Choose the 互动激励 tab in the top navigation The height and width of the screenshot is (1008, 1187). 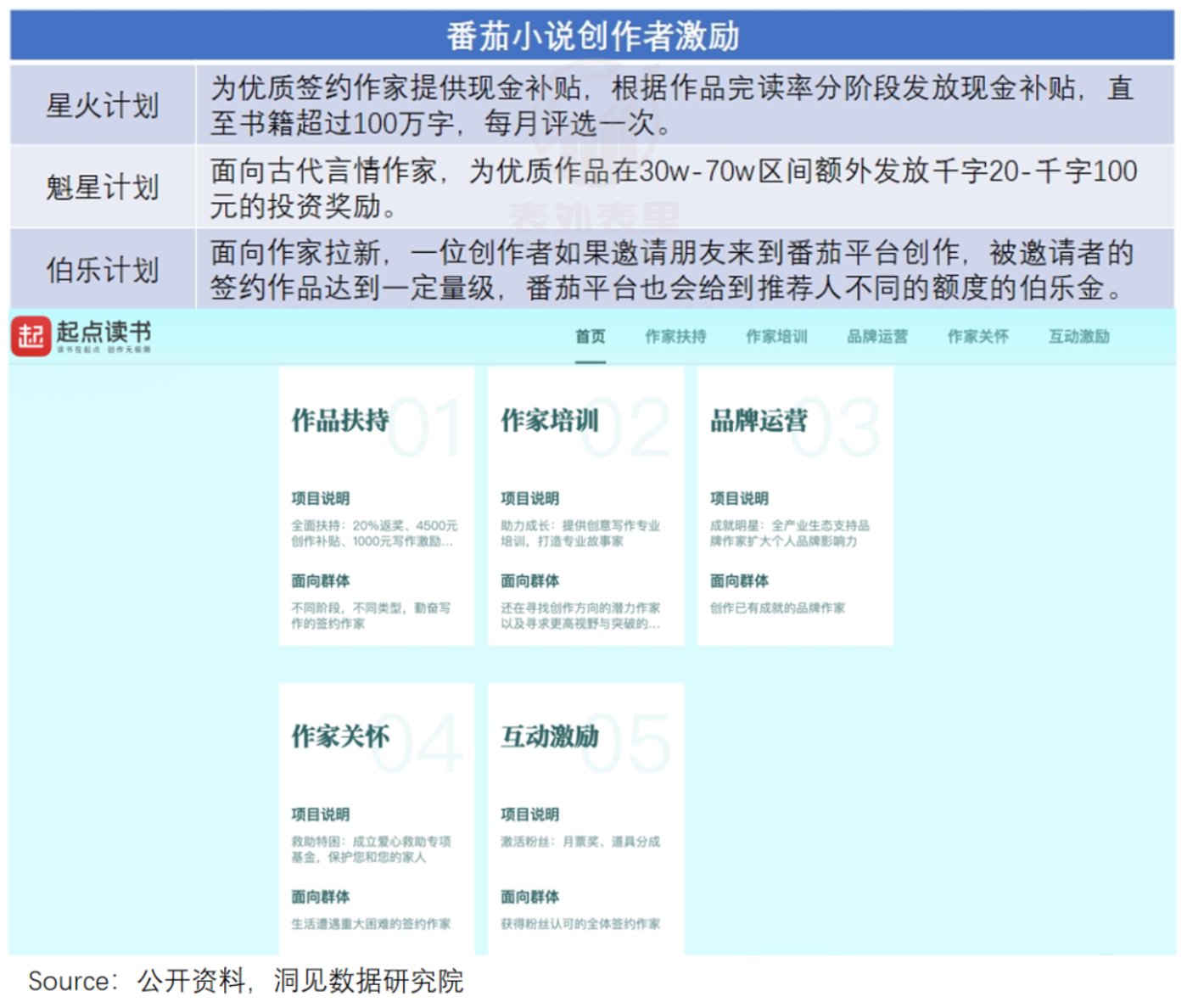click(x=1079, y=337)
